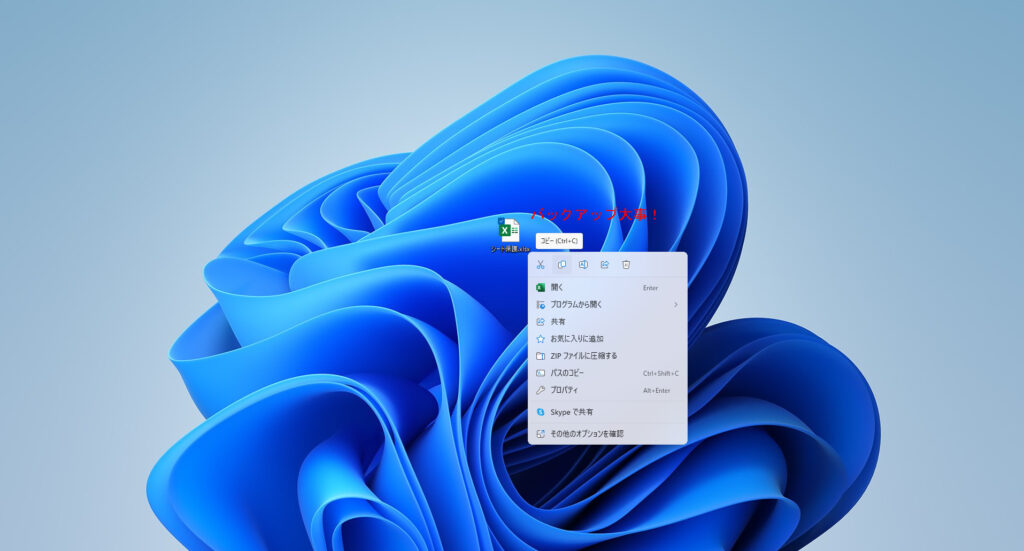Click the Share icon in context menu top row

(605, 264)
